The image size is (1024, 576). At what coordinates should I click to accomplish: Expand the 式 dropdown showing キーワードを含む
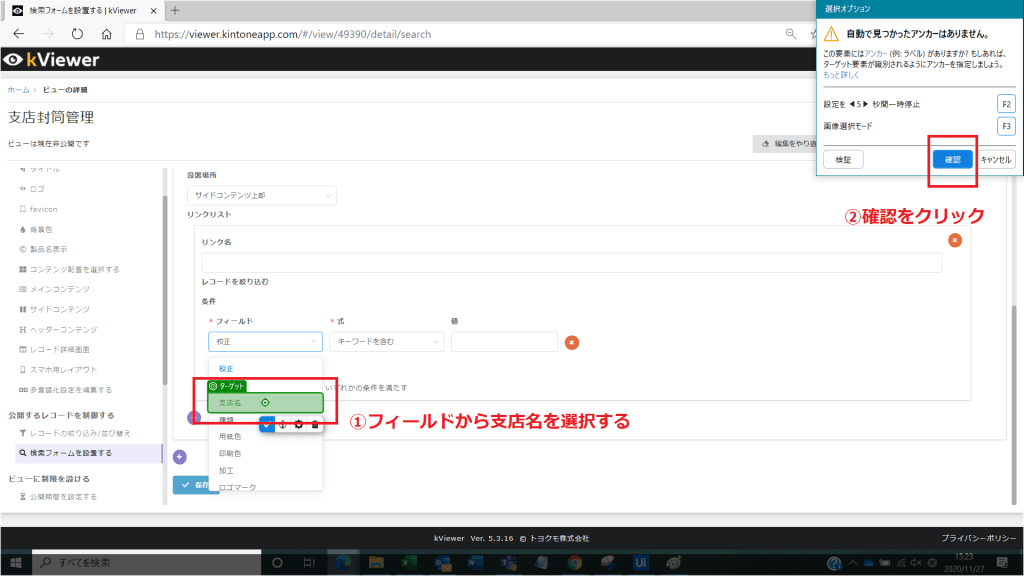click(387, 342)
